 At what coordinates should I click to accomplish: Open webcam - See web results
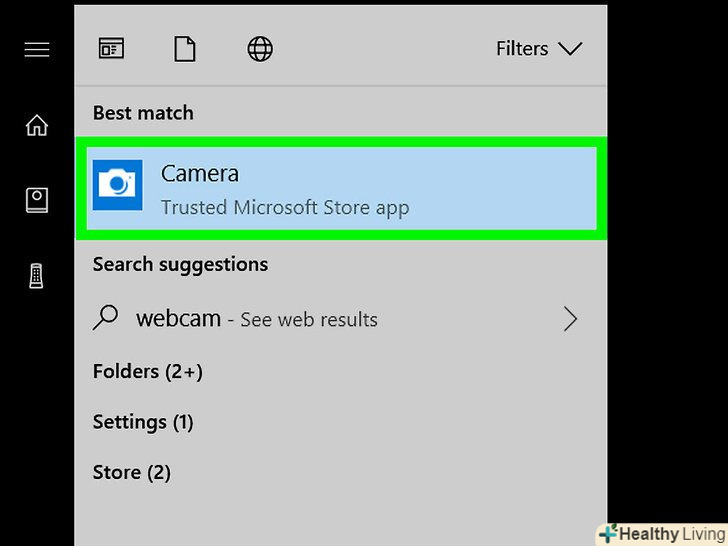tap(257, 319)
